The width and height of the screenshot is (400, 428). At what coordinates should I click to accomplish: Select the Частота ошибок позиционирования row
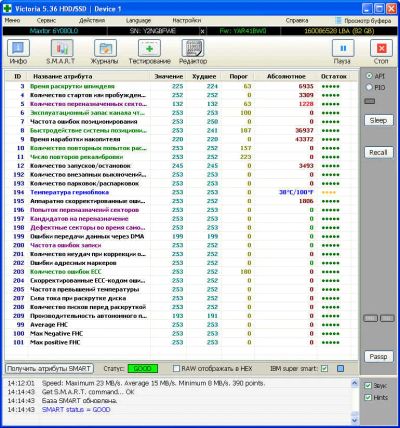(x=181, y=122)
